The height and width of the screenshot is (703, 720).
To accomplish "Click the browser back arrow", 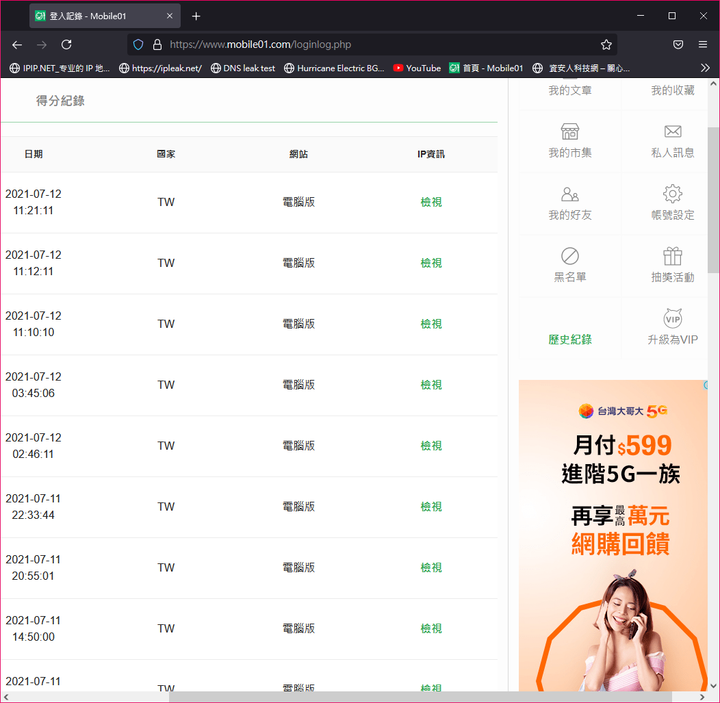I will 17,45.
